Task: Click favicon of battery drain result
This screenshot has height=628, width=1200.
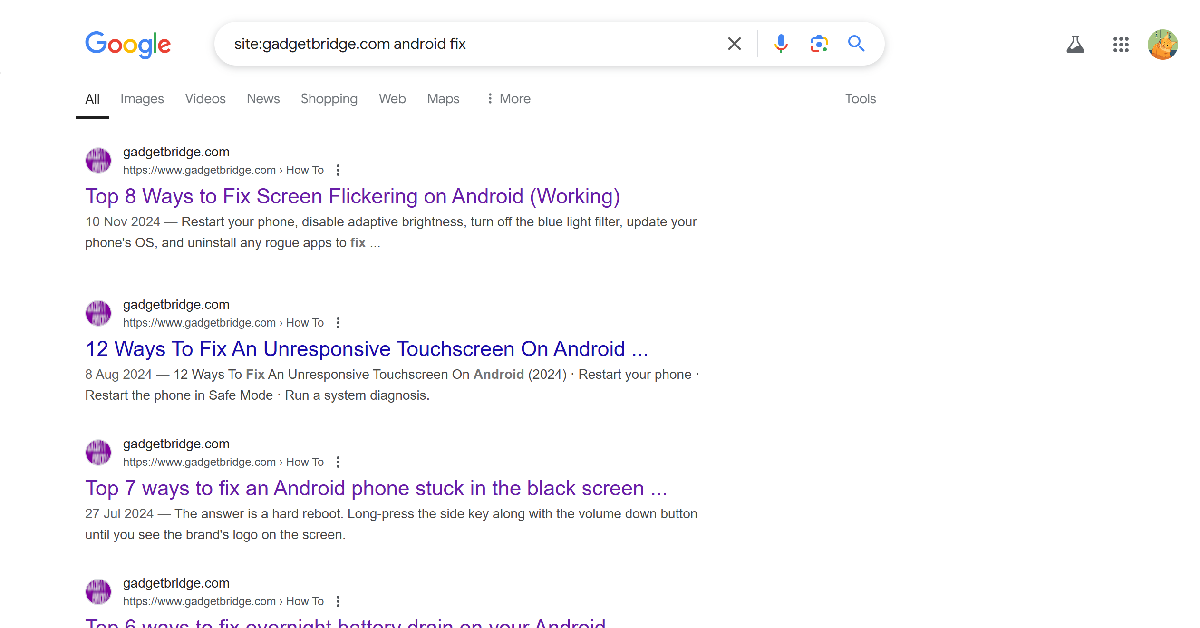Action: [x=98, y=591]
